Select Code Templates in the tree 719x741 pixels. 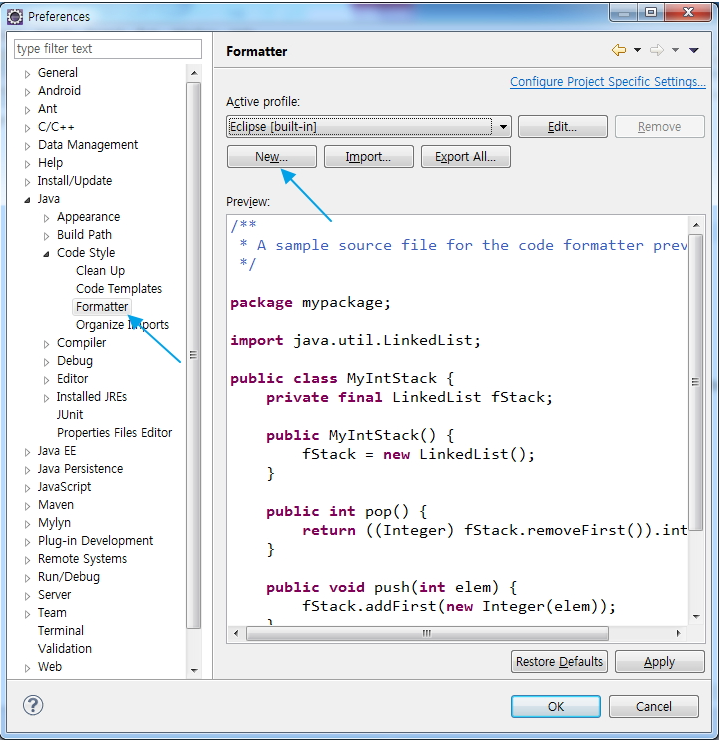tap(119, 289)
